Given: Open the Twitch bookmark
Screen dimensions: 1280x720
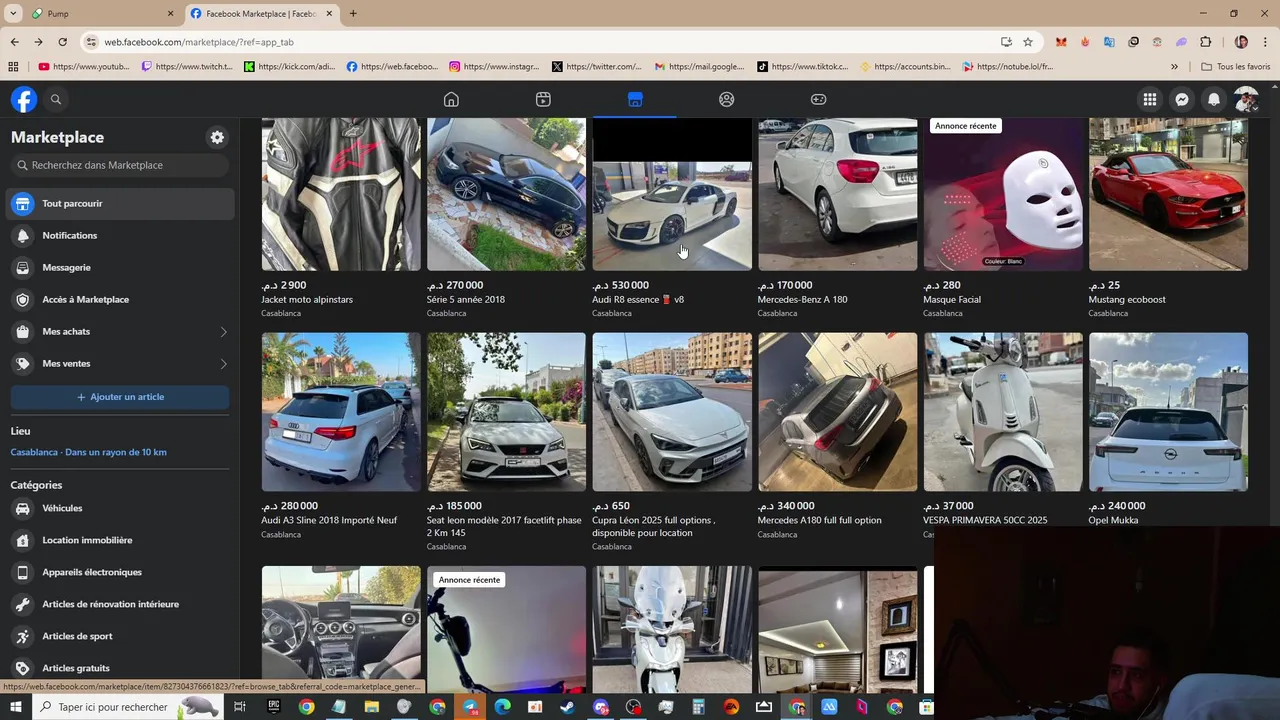Looking at the screenshot, I should tap(187, 67).
